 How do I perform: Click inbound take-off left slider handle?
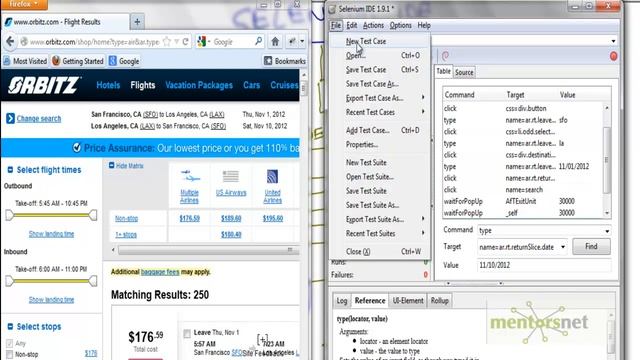coord(9,281)
